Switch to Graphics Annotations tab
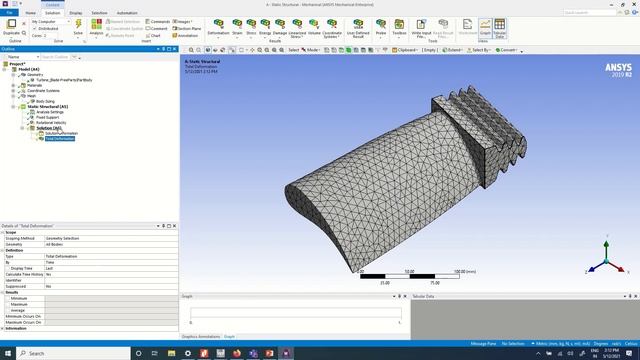The width and height of the screenshot is (640, 360). 201,337
